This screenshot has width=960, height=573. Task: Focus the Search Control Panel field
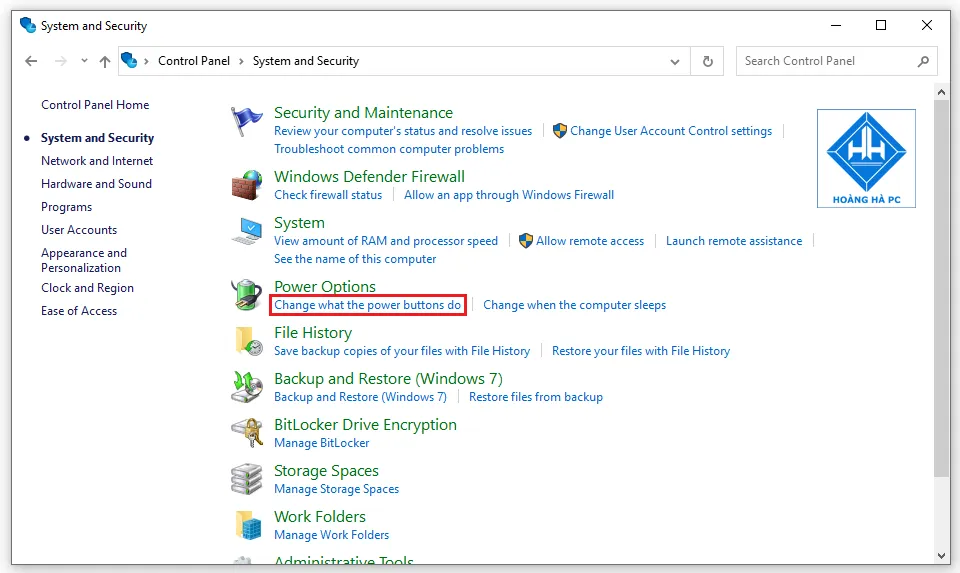pyautogui.click(x=826, y=61)
